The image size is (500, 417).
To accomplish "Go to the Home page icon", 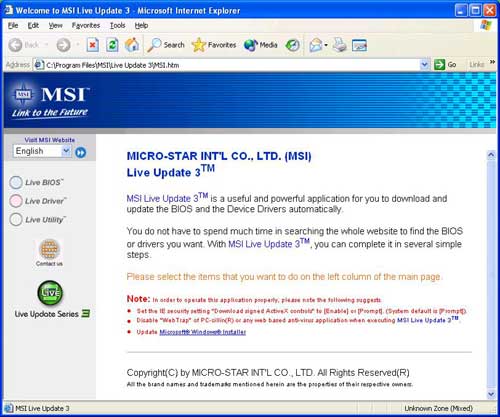I will click(x=132, y=45).
